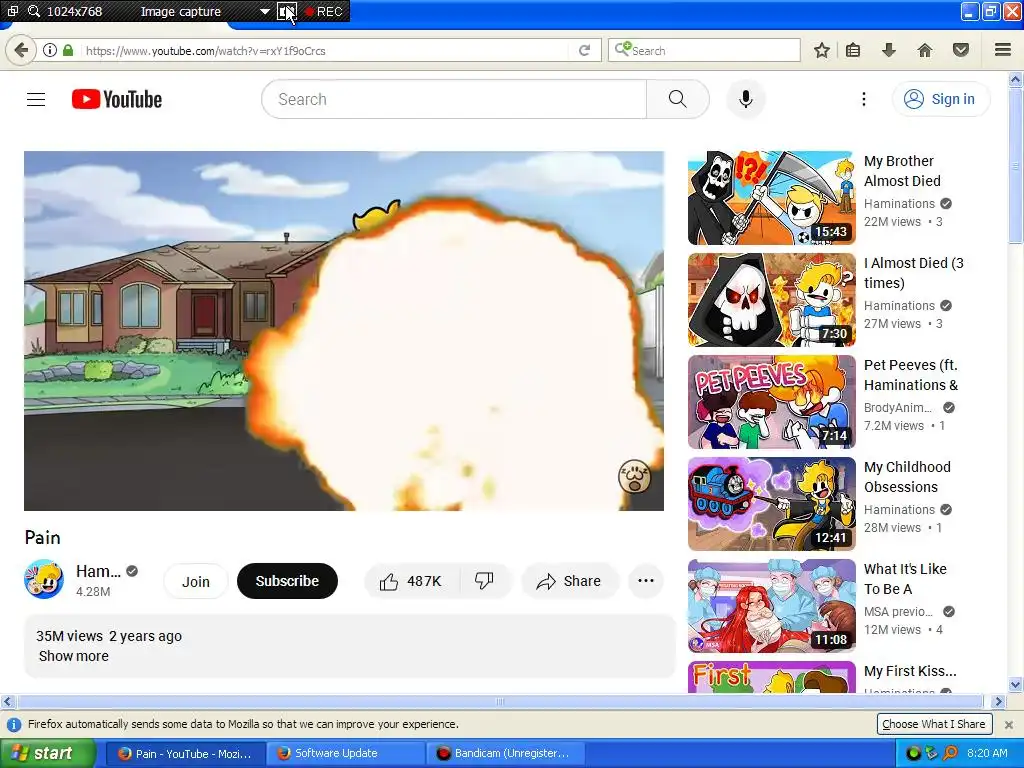Click BrodyAnim... channel name
The height and width of the screenshot is (768, 1024).
tap(898, 408)
